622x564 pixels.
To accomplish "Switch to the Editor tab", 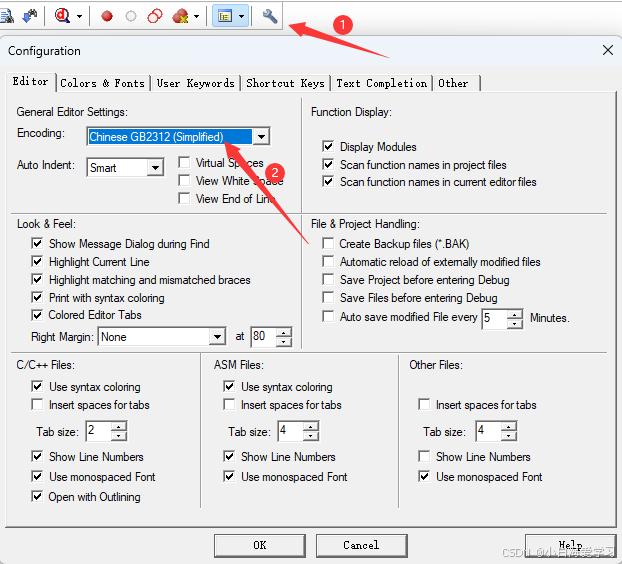I will (30, 82).
